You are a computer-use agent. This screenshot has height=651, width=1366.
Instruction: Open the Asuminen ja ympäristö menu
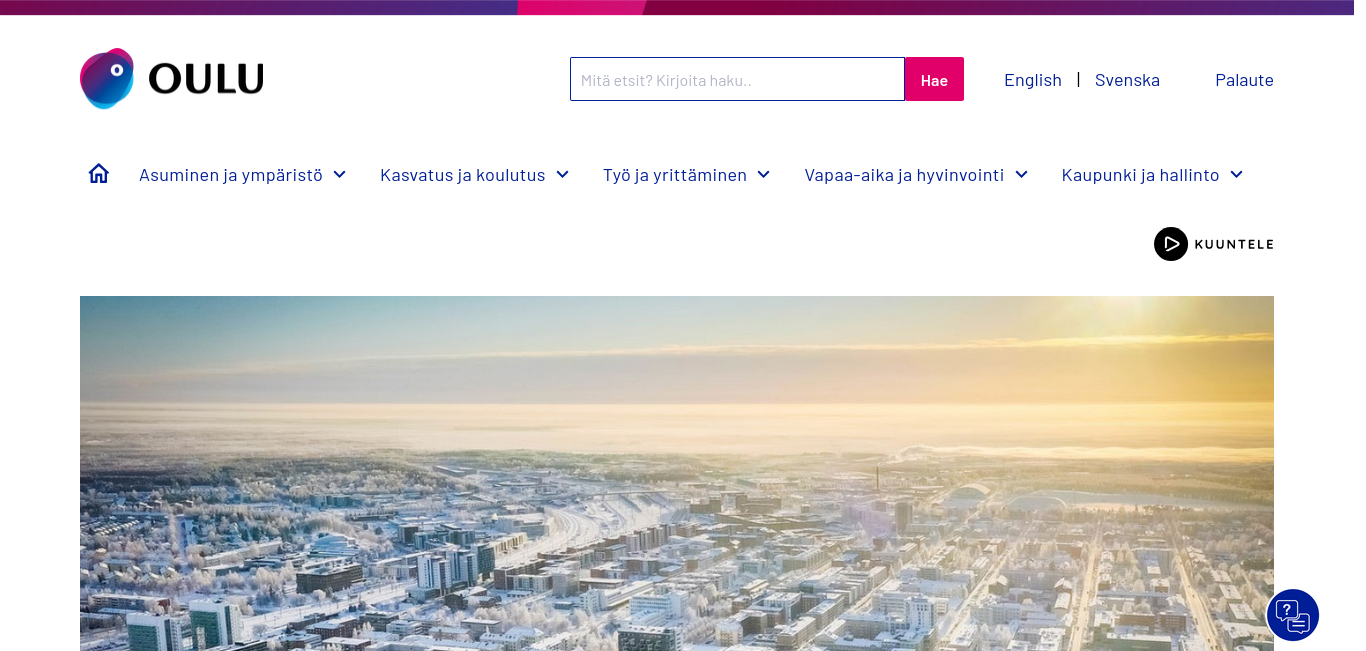231,175
